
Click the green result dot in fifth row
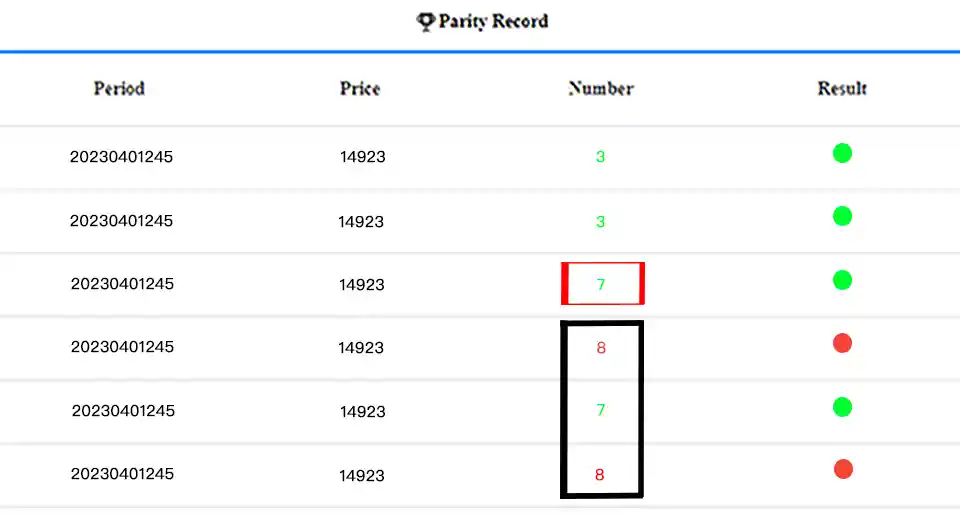(842, 407)
